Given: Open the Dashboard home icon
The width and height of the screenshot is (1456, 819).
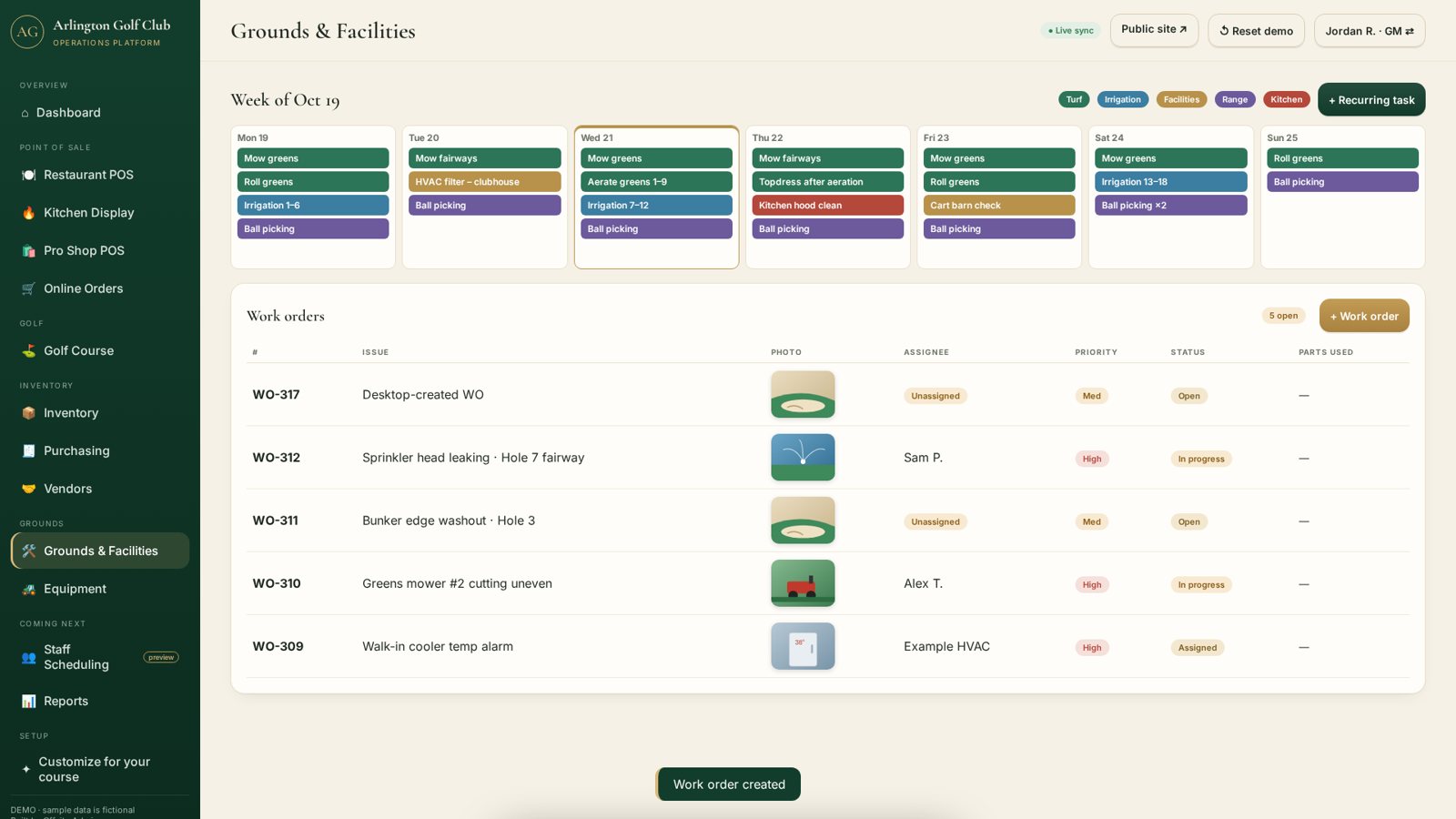Looking at the screenshot, I should (25, 113).
